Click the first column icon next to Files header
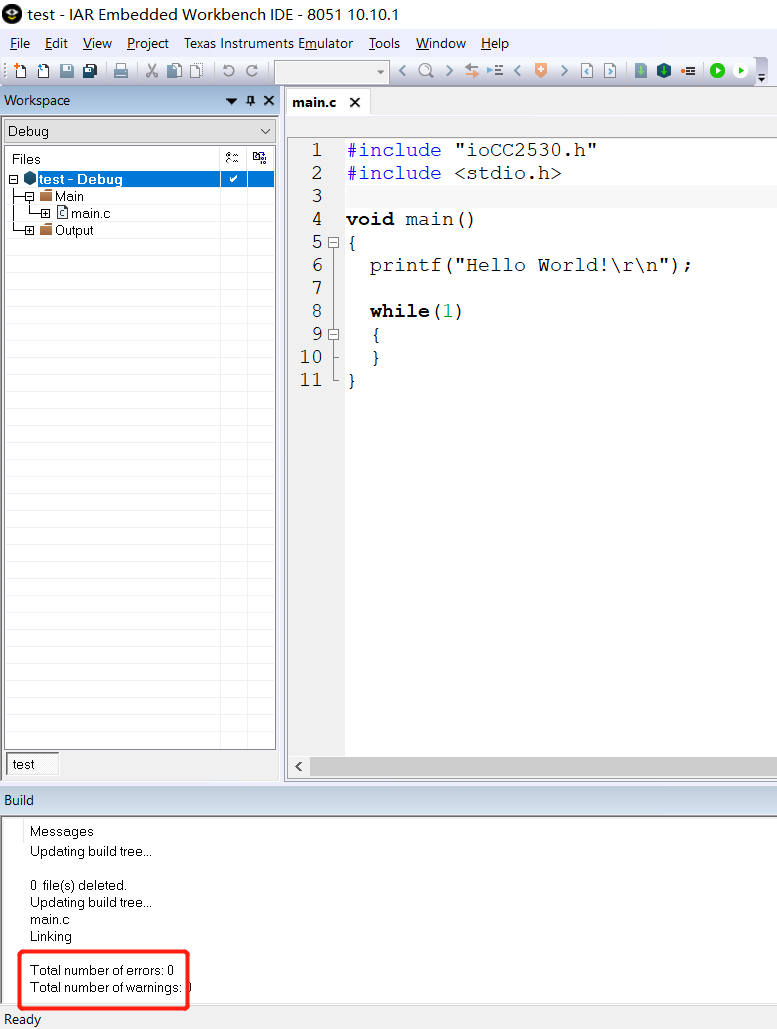Image resolution: width=777 pixels, height=1029 pixels. (232, 158)
